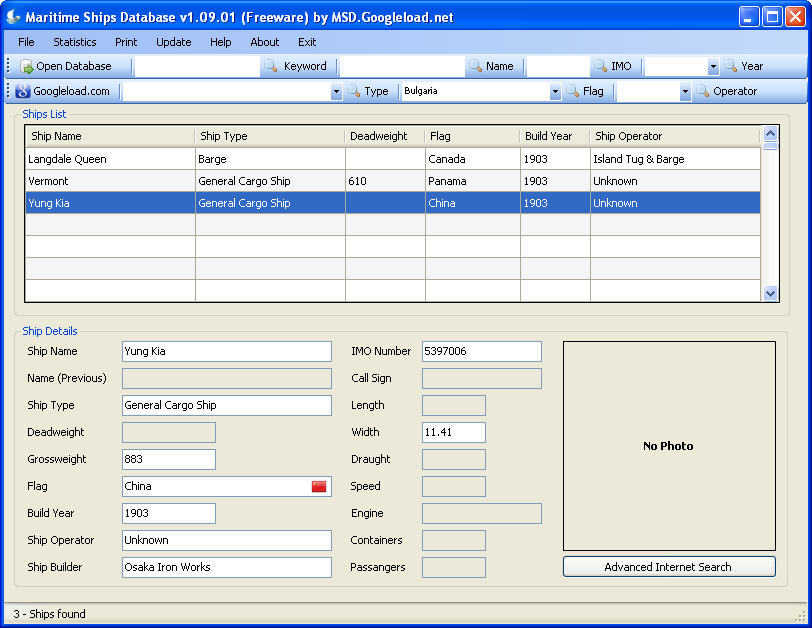Open the Update menu

(173, 42)
